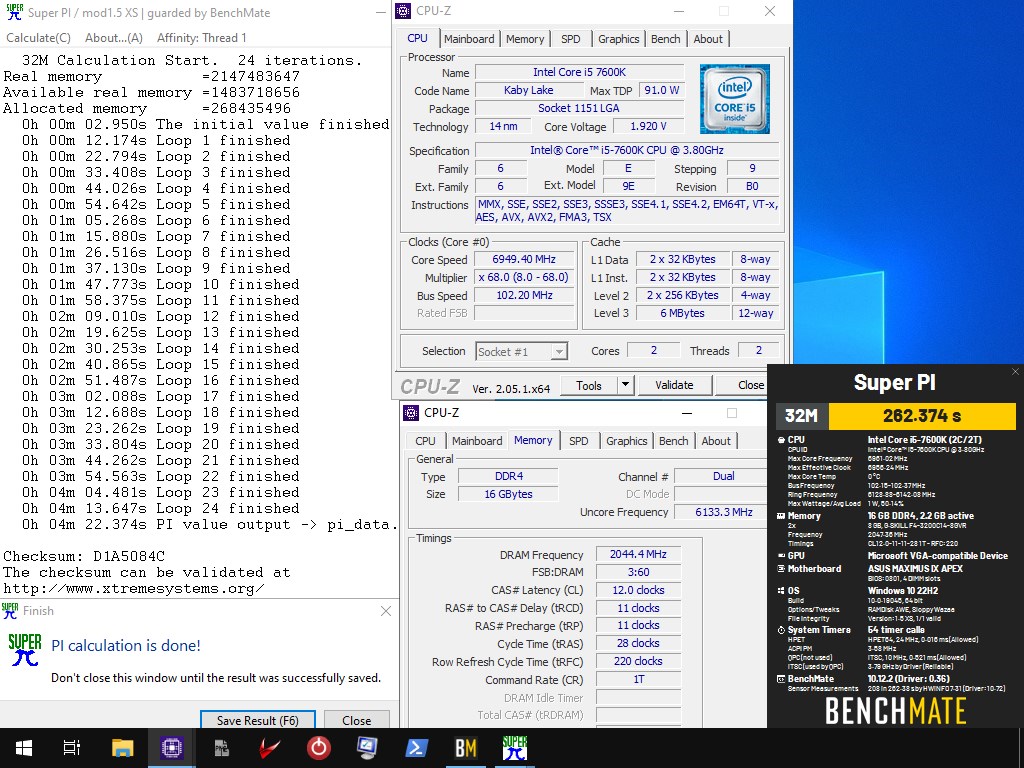Viewport: 1024px width, 768px height.
Task: Select Mainboard tab in top CPU-Z window
Action: 469,39
